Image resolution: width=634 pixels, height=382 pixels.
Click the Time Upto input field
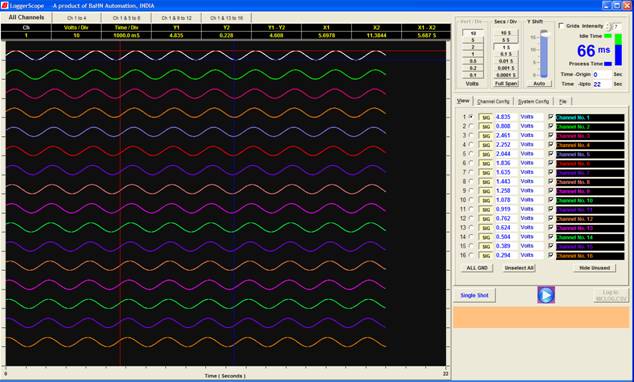[602, 84]
